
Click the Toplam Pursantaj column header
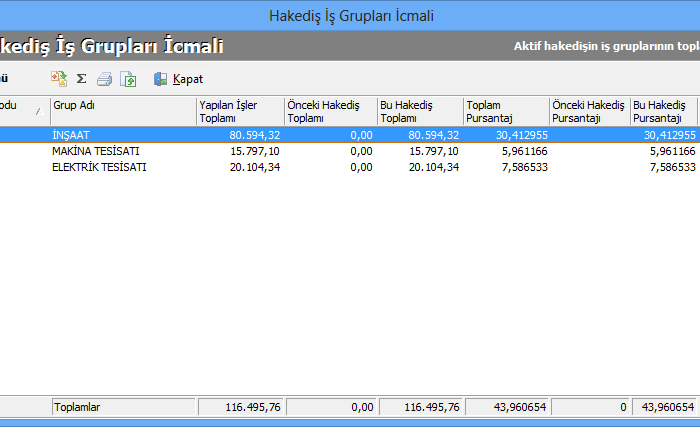505,111
